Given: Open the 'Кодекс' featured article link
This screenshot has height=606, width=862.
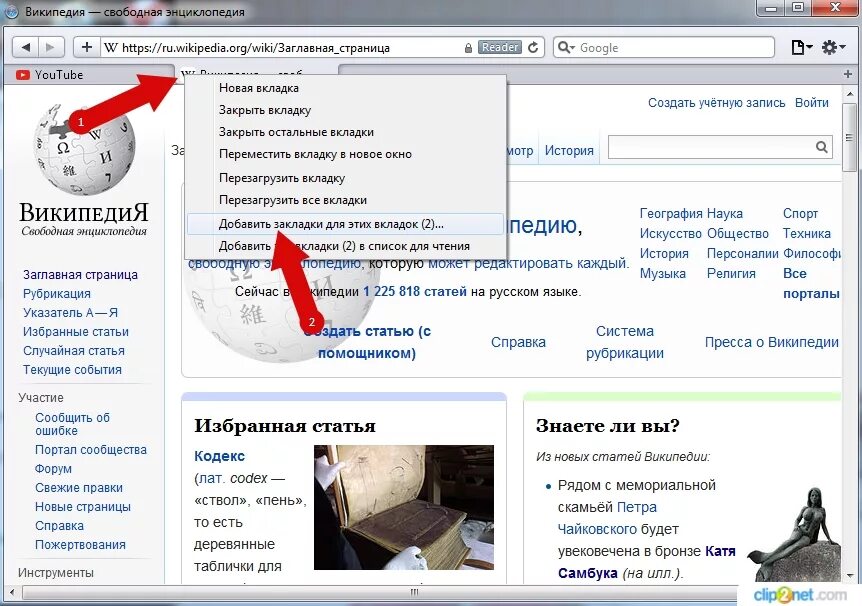Looking at the screenshot, I should [219, 456].
